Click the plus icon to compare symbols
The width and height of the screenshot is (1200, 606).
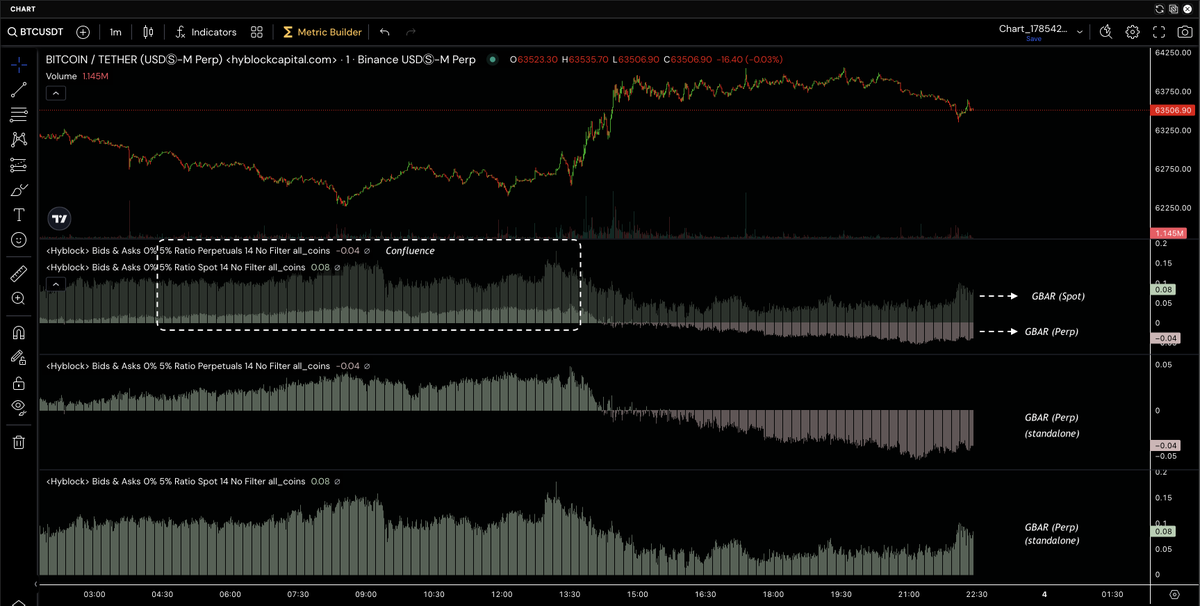(83, 32)
